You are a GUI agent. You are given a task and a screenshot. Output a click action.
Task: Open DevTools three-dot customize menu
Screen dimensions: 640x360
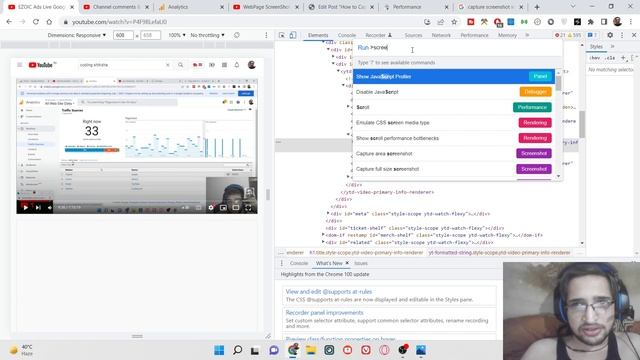622,36
